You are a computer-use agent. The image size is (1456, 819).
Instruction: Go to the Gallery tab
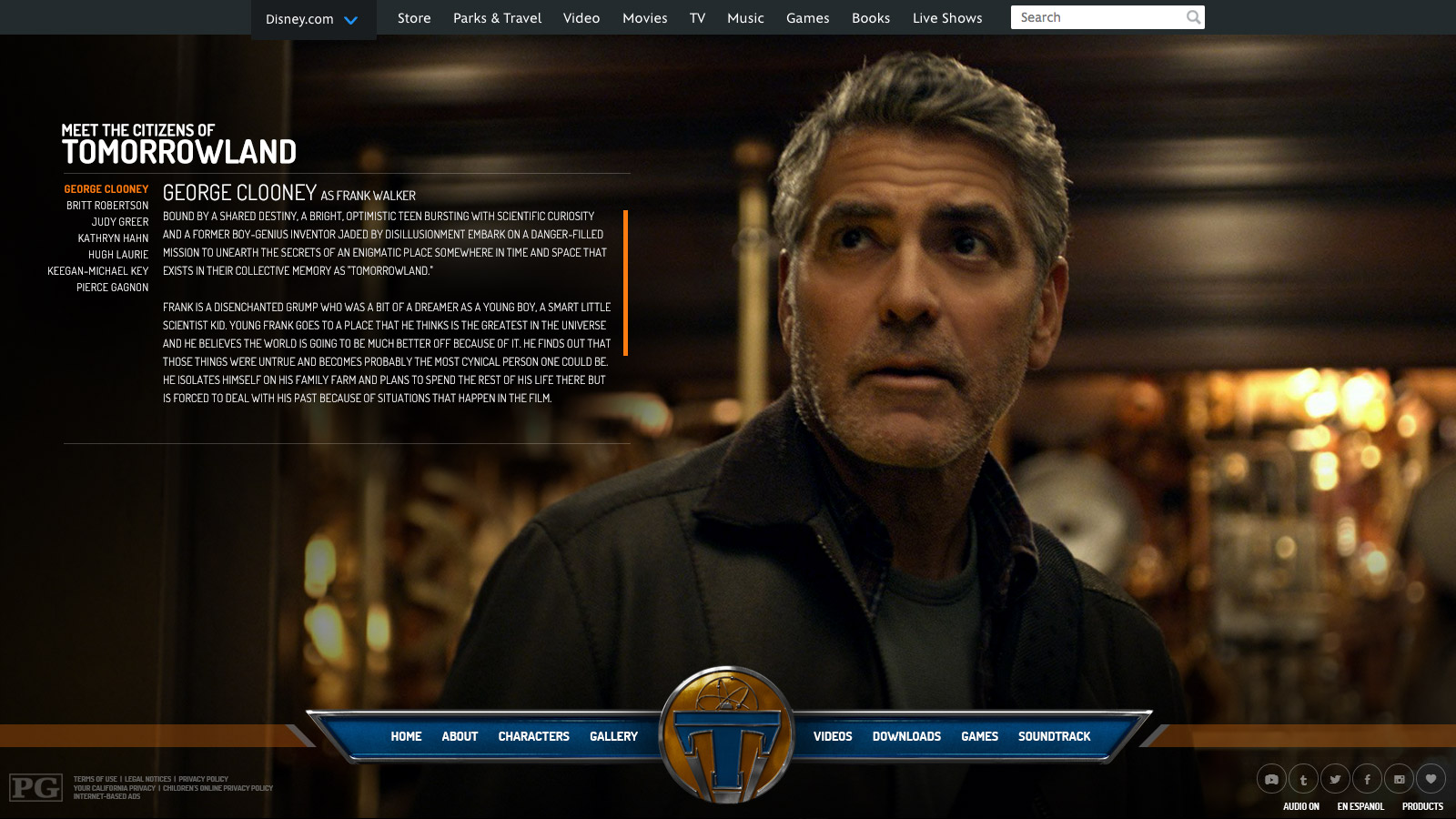(x=613, y=736)
